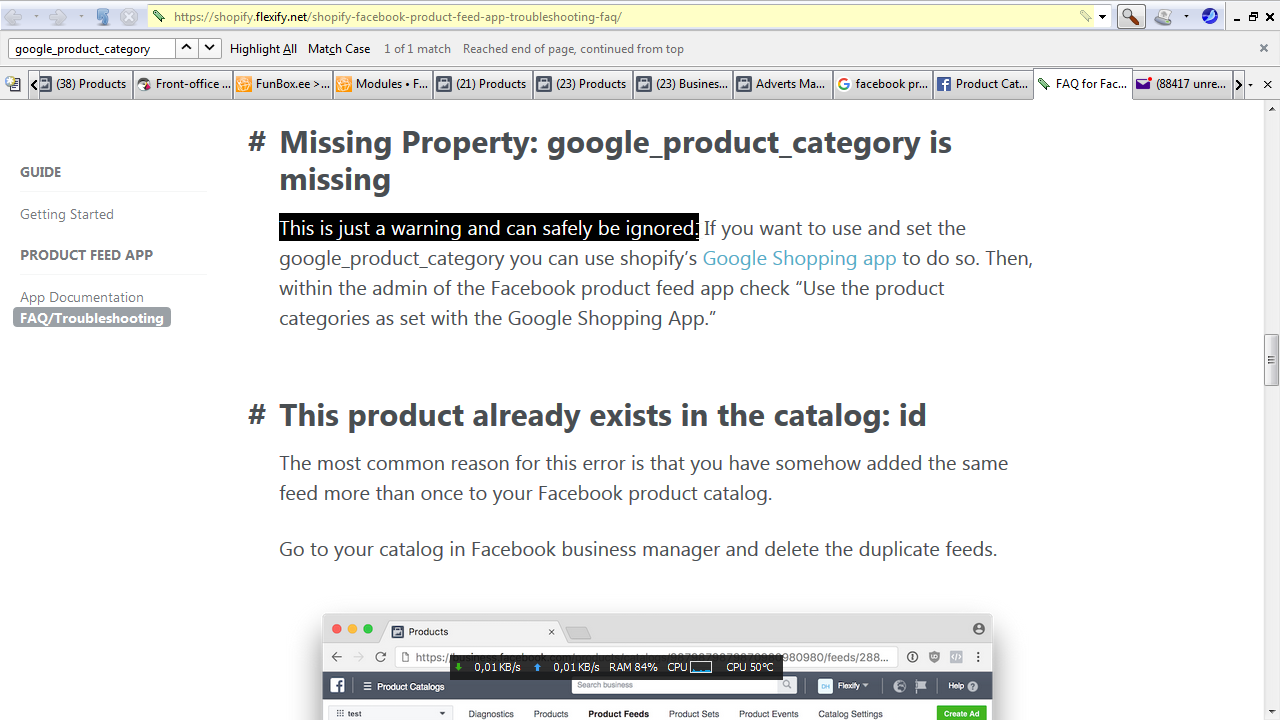Switch to the Google 'facebook pr...' tab

click(883, 84)
